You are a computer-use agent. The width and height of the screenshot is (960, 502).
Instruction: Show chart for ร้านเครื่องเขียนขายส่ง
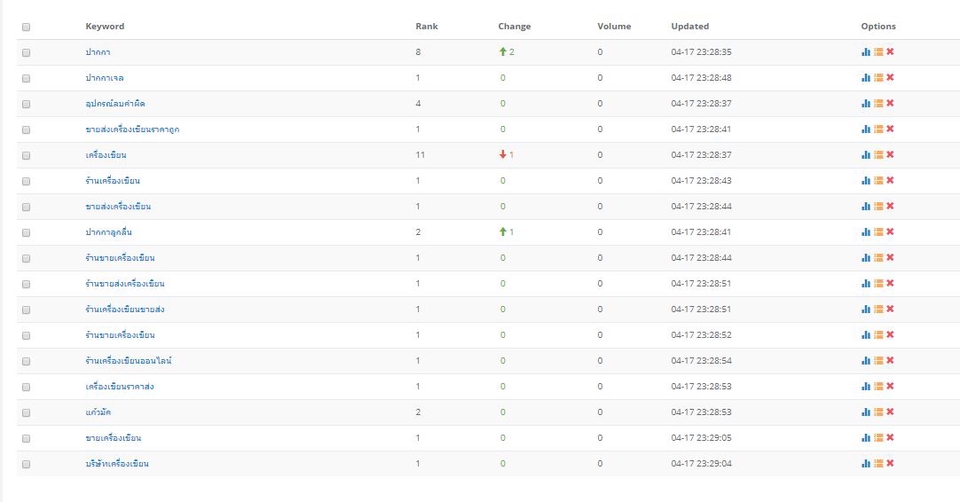pos(866,309)
